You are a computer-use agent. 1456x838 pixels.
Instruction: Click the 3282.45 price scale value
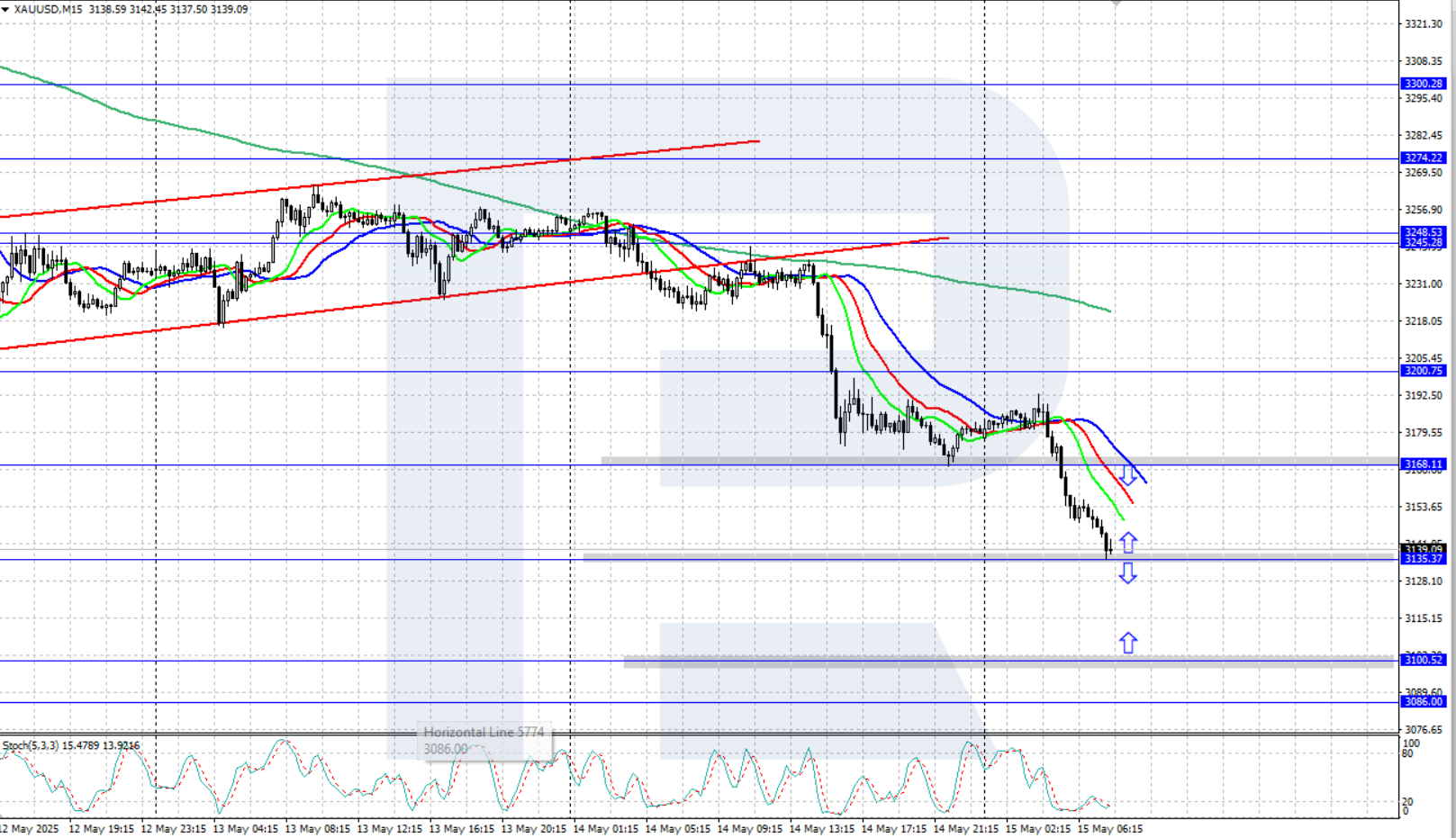pos(1424,135)
